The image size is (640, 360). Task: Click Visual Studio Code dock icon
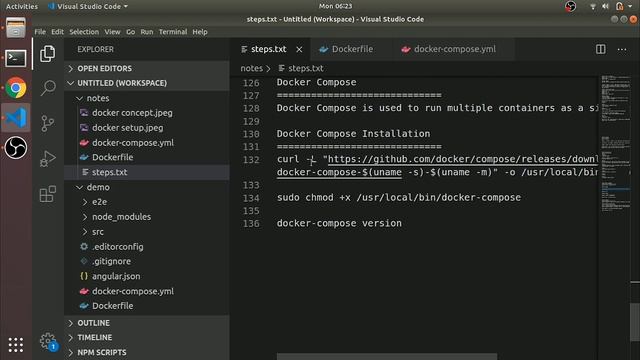[16, 118]
